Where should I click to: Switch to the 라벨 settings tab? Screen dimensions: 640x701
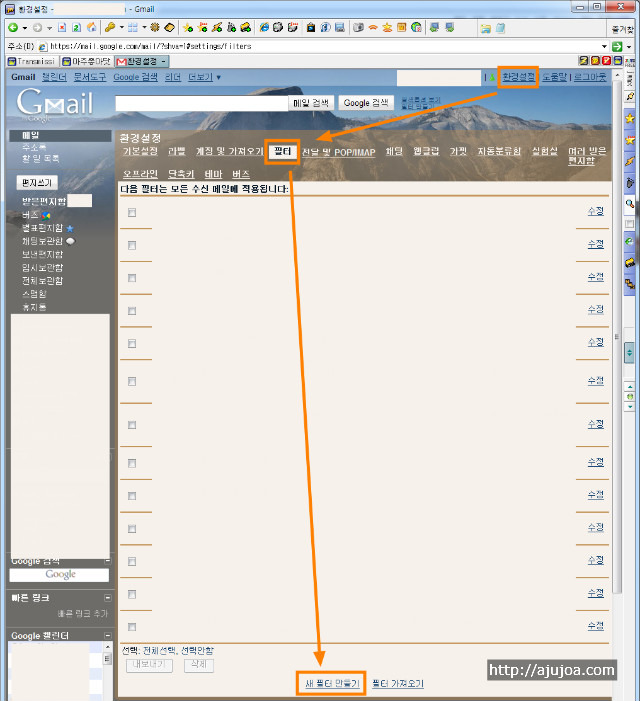177,151
